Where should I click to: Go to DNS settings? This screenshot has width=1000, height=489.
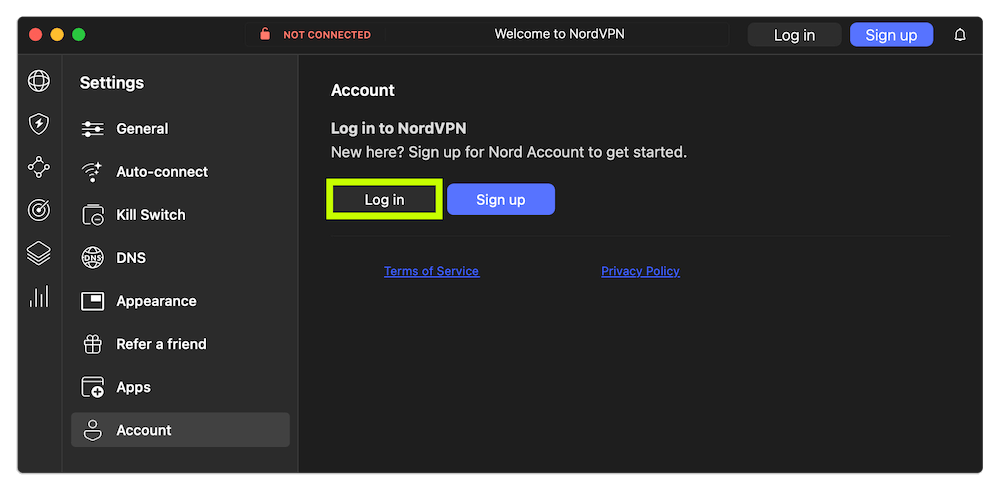click(x=180, y=258)
